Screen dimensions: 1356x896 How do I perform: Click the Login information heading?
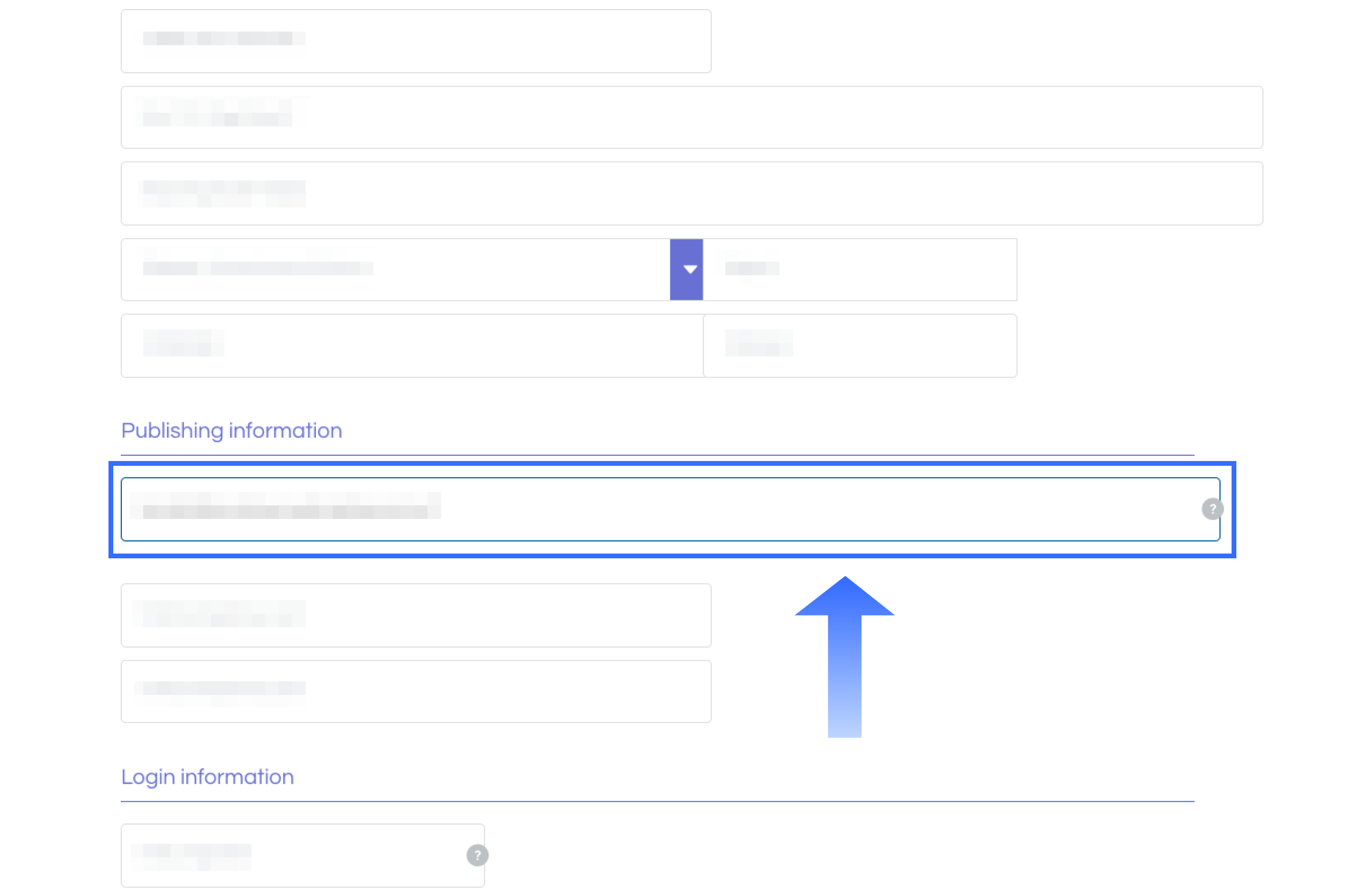(207, 776)
